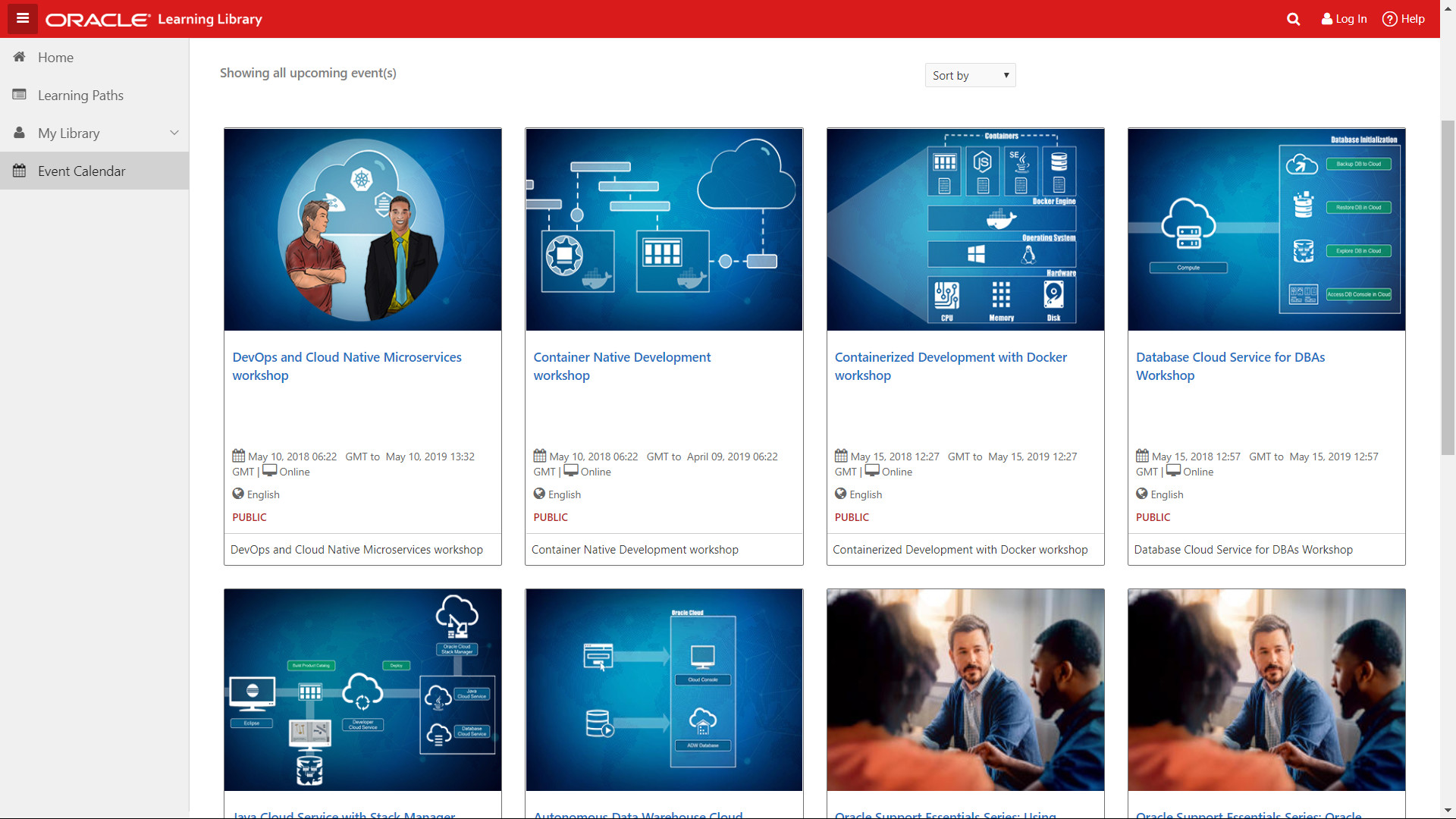Image resolution: width=1456 pixels, height=819 pixels.
Task: Click the search magnifier icon
Action: (1294, 19)
